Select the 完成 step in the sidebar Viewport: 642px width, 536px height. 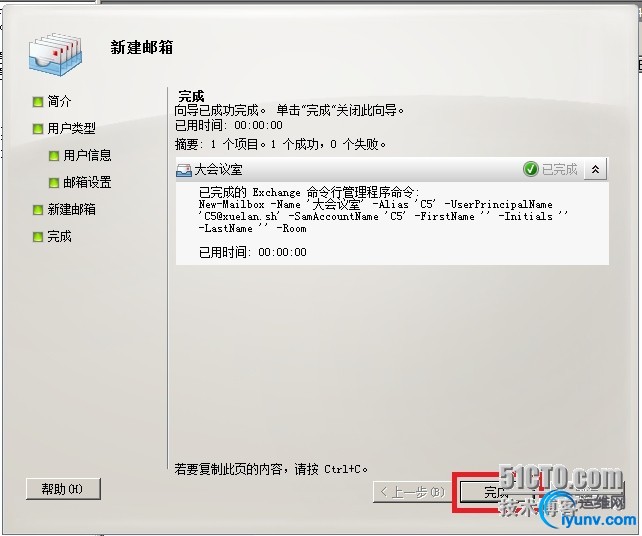59,236
